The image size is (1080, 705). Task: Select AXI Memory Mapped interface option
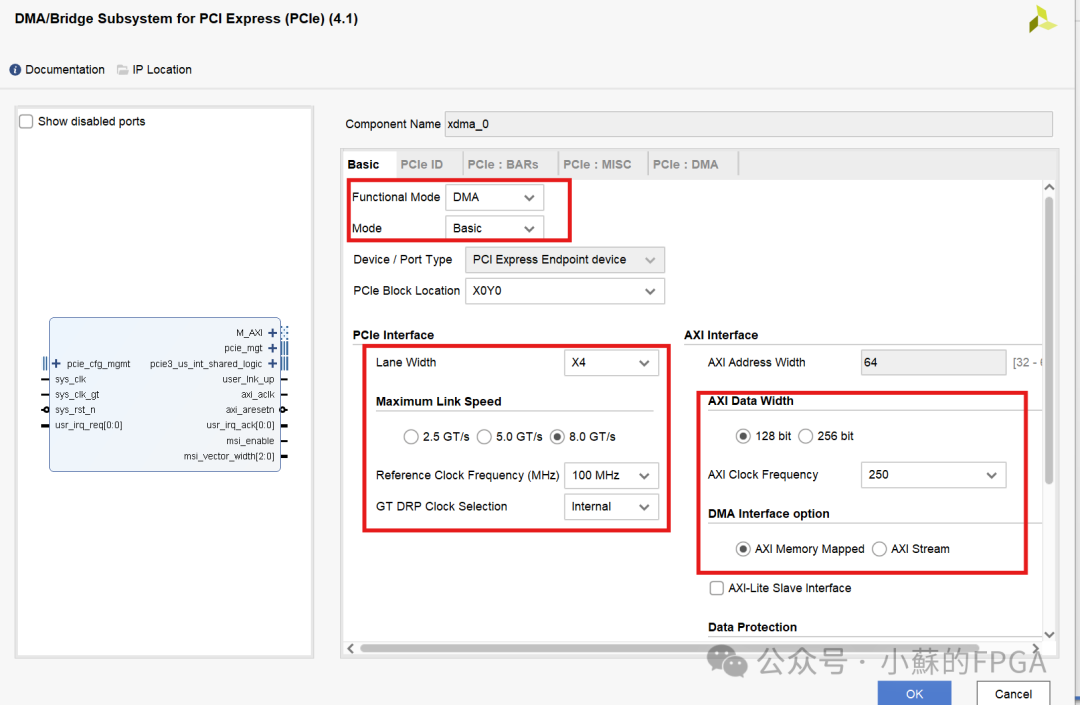pos(742,549)
